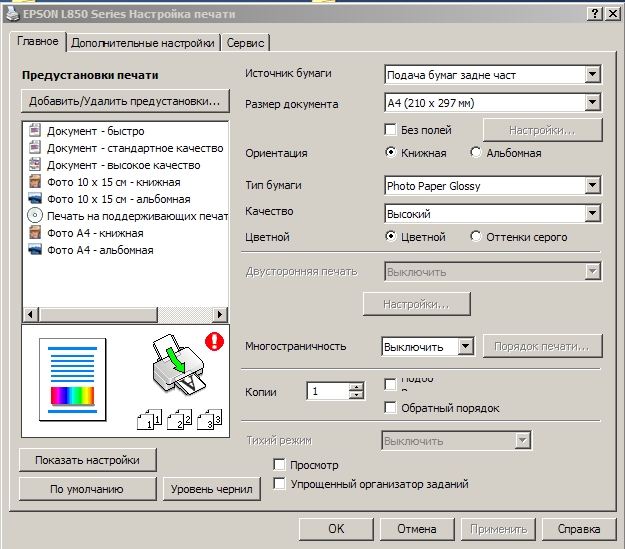Screen dimensions: 625x549
Task: Click the photo icon of 'Фото 10 x 15 см - книжная'
Action: (x=35, y=181)
